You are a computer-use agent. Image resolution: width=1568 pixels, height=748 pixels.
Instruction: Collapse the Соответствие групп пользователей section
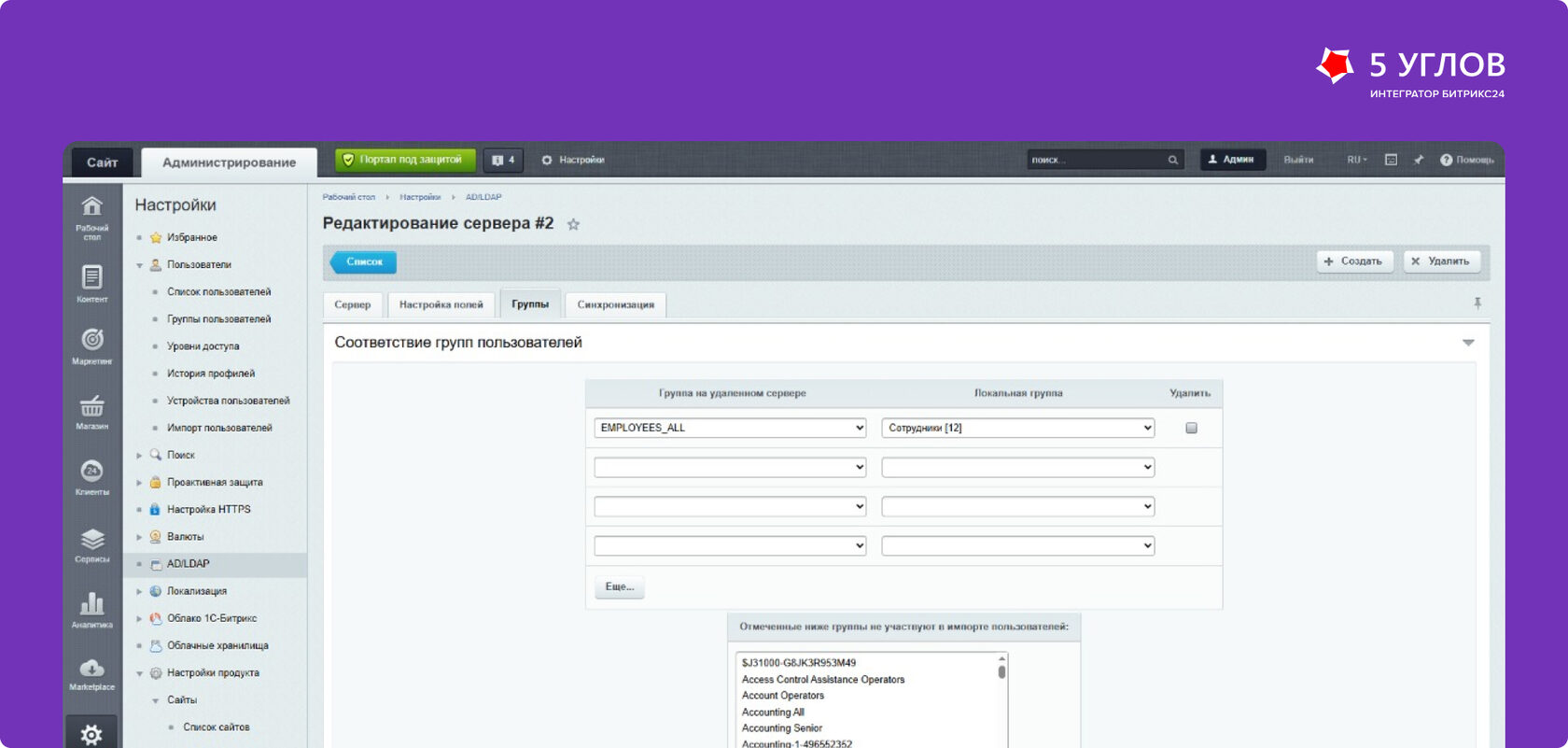[1468, 343]
